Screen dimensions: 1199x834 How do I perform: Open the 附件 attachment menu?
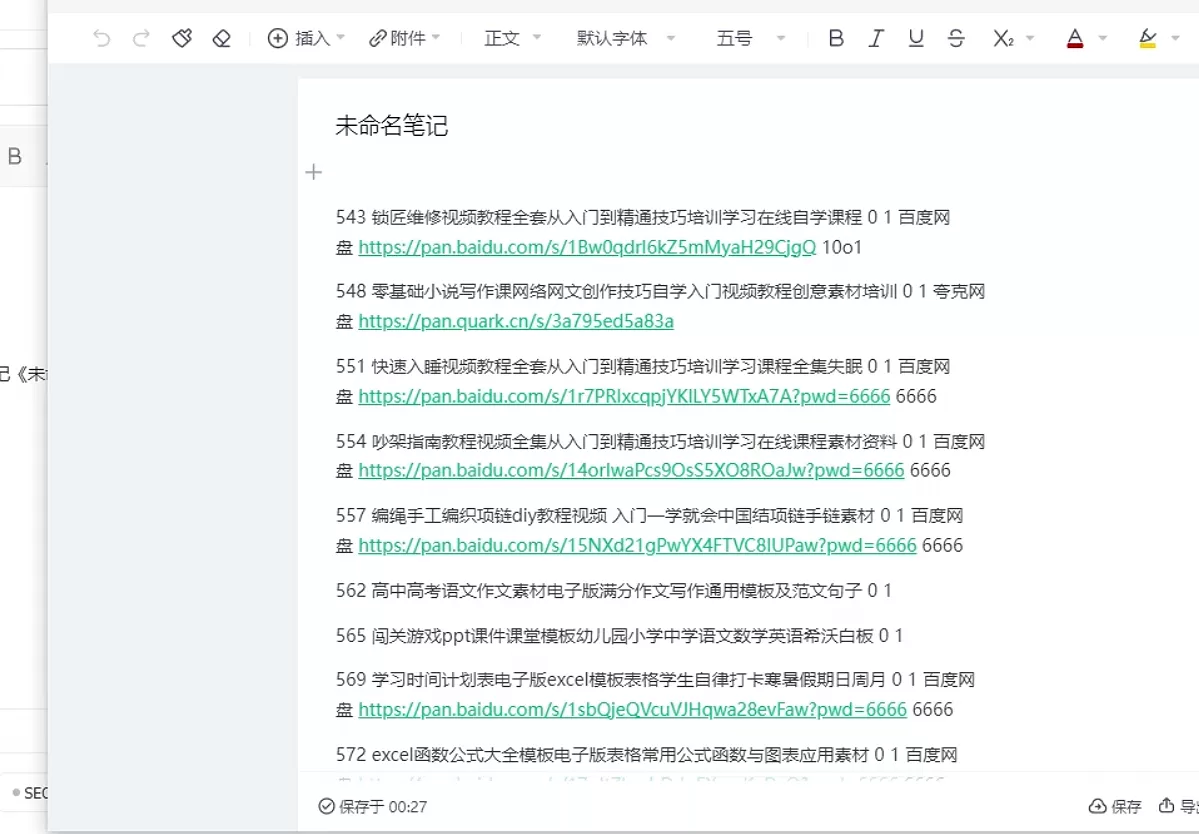405,38
